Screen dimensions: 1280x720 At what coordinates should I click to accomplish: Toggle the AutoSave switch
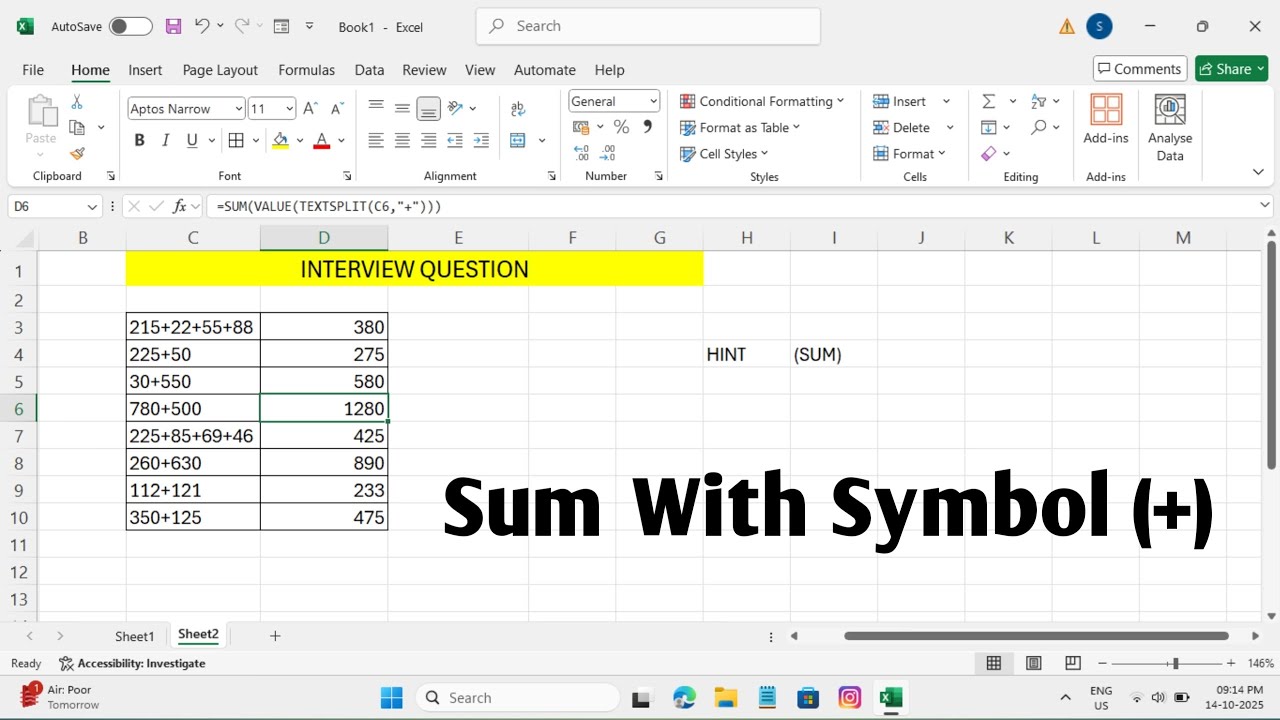(131, 27)
